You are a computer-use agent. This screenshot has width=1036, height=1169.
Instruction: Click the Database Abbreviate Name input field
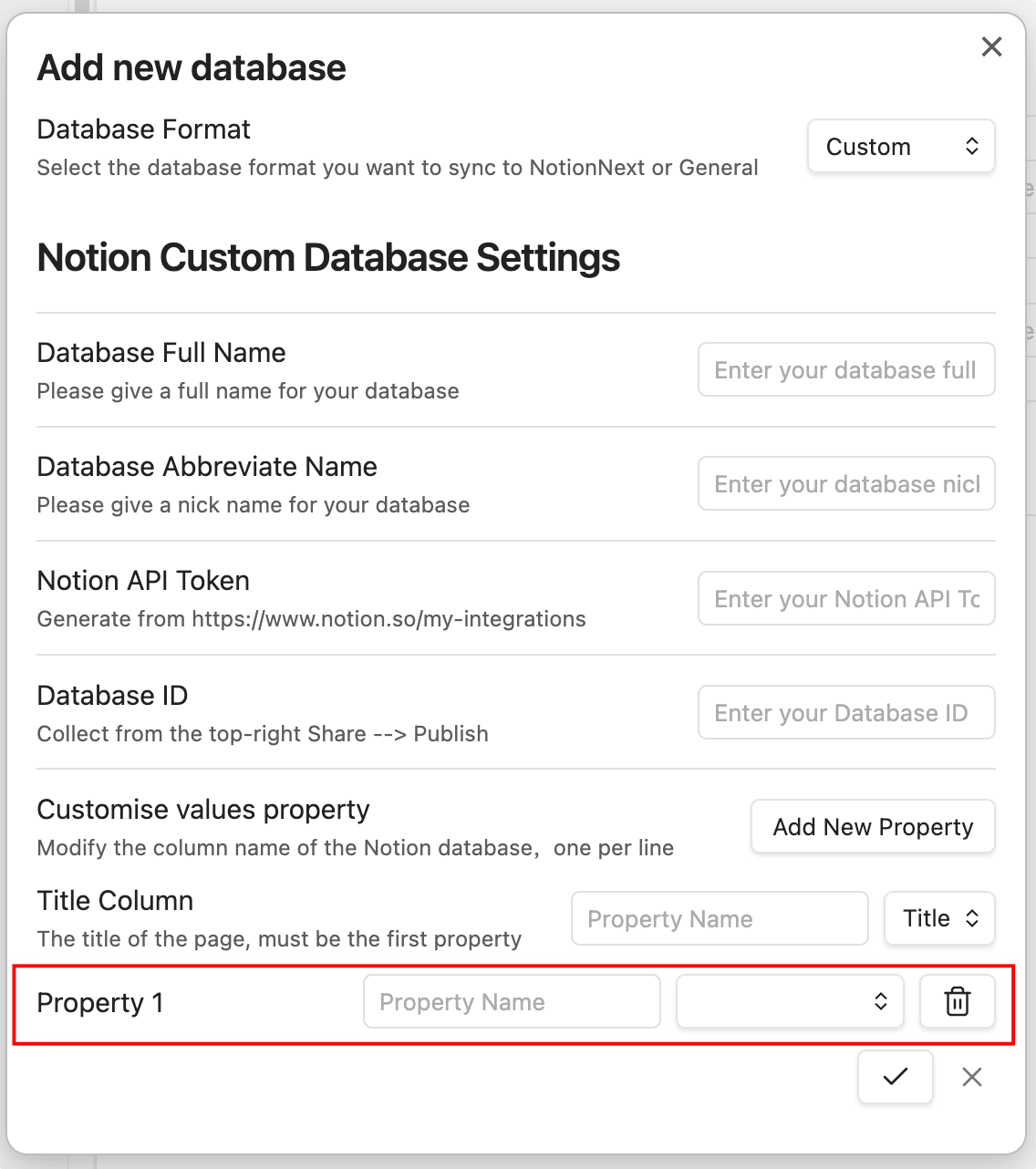(x=845, y=483)
